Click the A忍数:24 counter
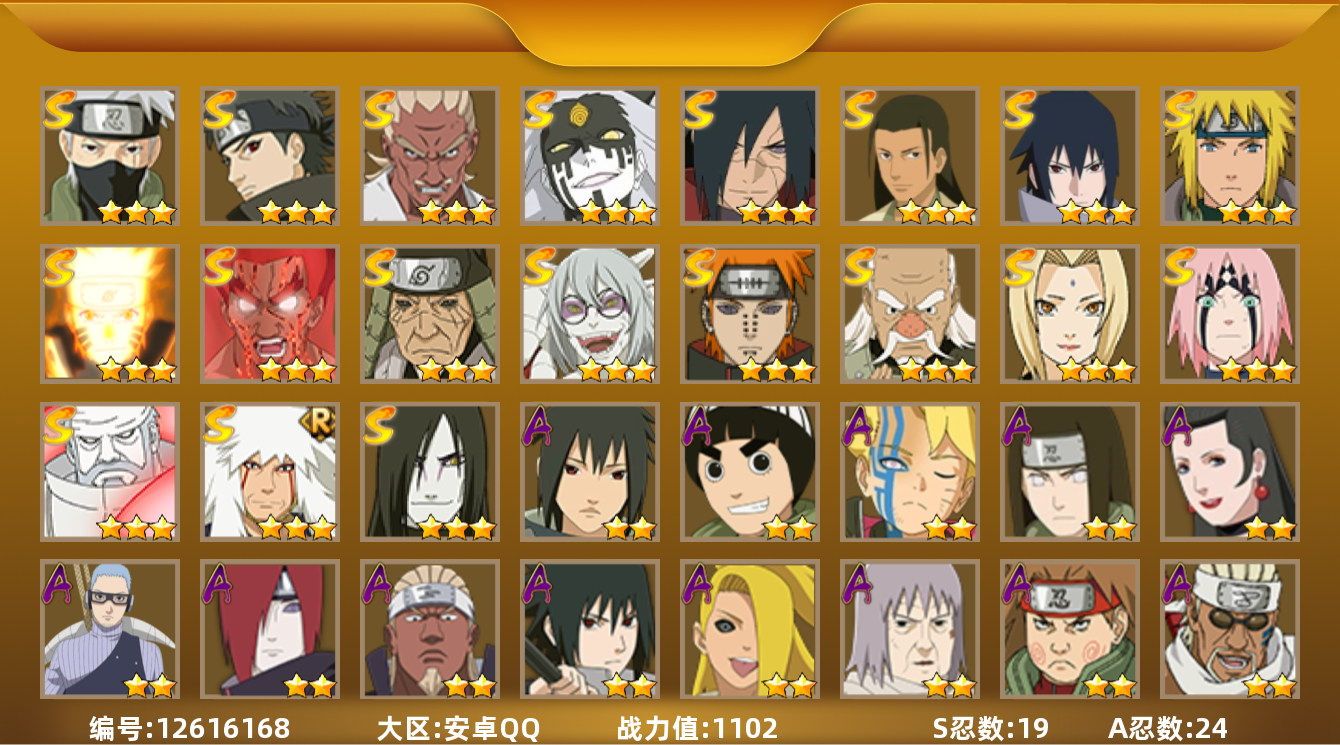Viewport: 1340px width, 745px height. coord(1168,728)
